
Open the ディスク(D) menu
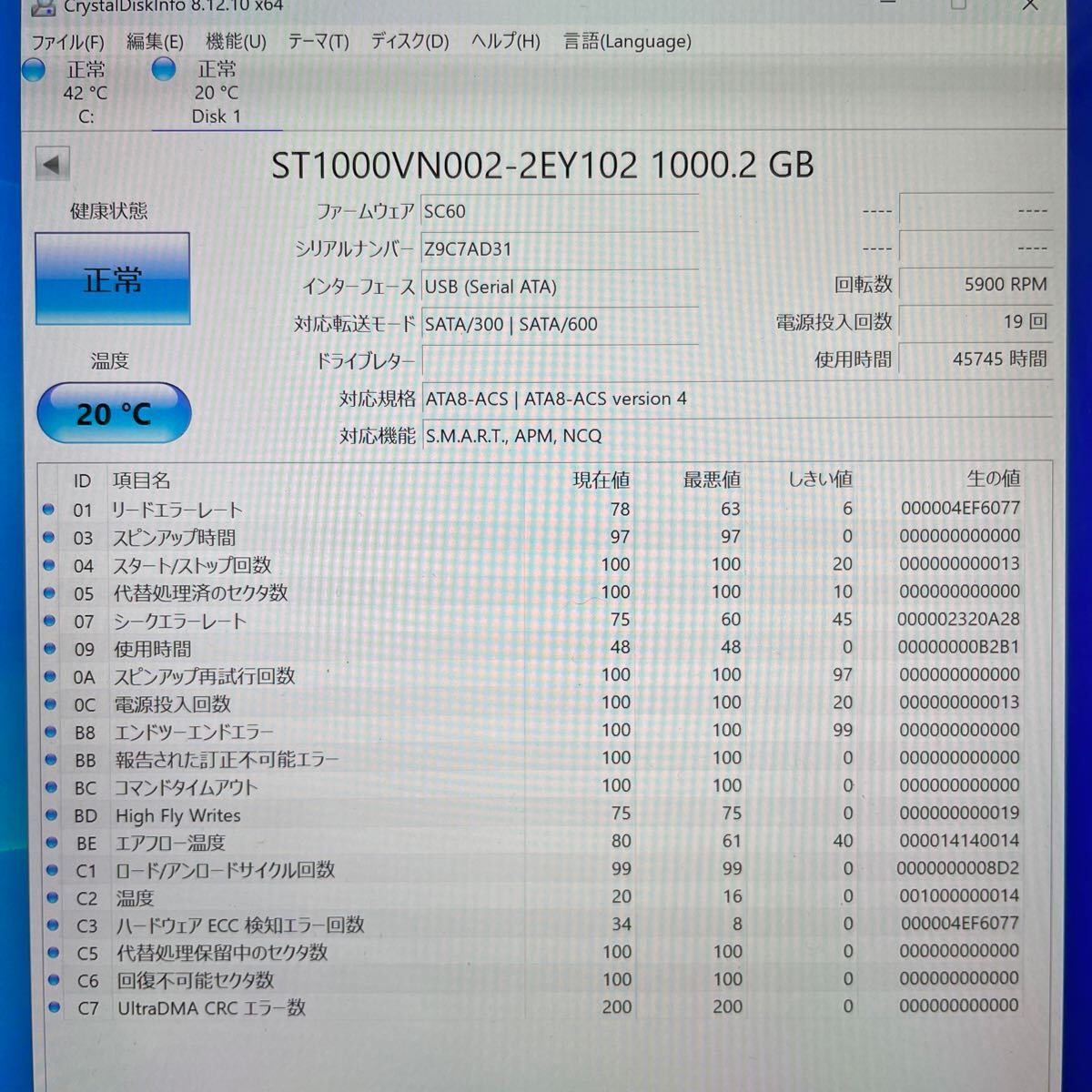409,41
